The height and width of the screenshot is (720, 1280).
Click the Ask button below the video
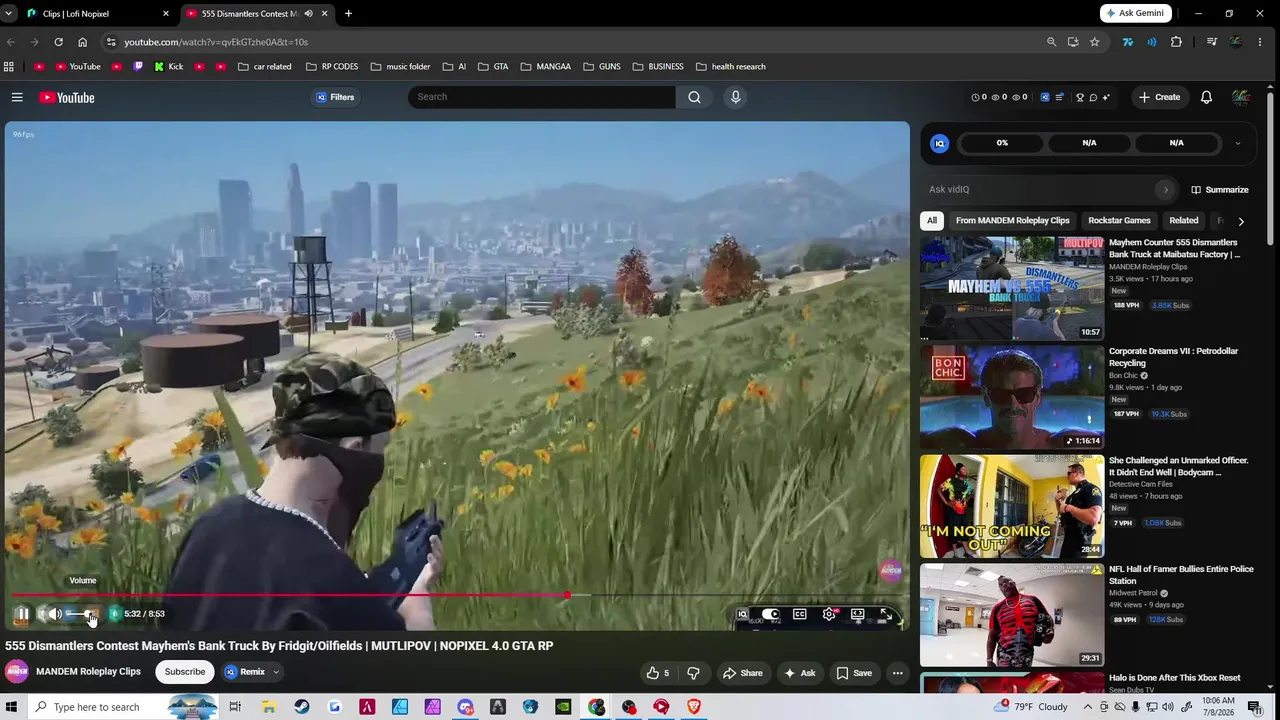[x=800, y=673]
